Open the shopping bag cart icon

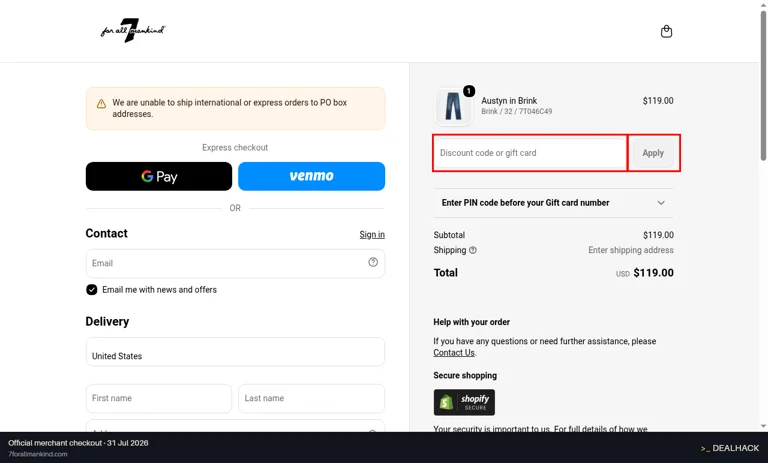click(666, 31)
